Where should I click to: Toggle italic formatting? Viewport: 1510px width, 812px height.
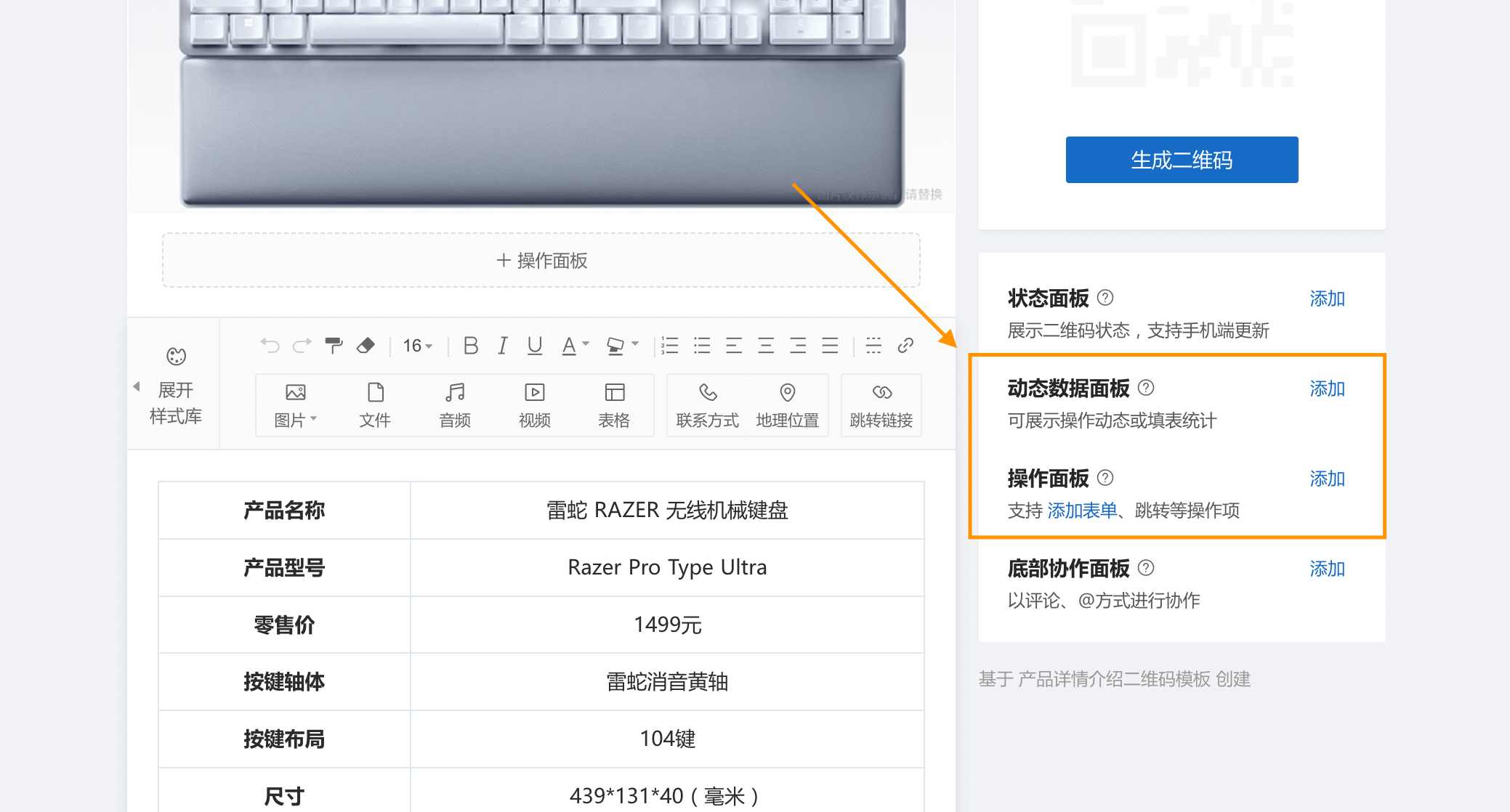pos(503,346)
